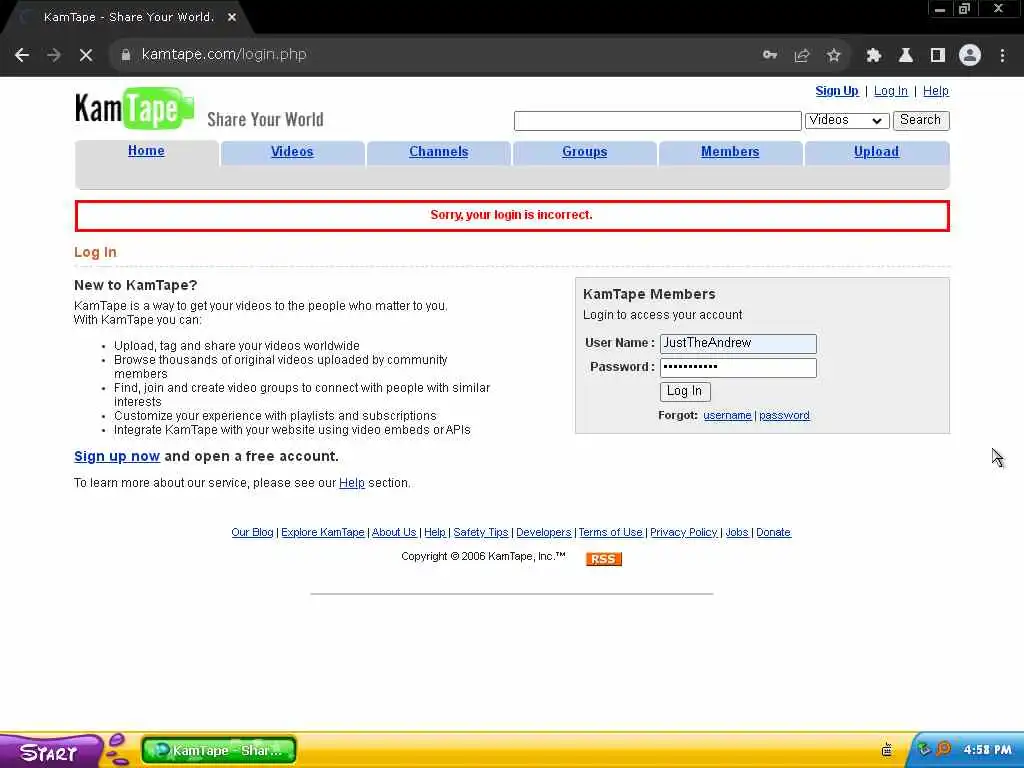Focus the User Name field
The image size is (1024, 768).
(738, 344)
